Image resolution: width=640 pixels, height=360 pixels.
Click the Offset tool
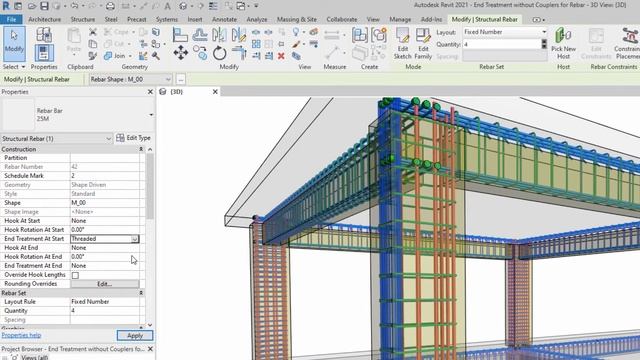pyautogui.click(x=200, y=35)
